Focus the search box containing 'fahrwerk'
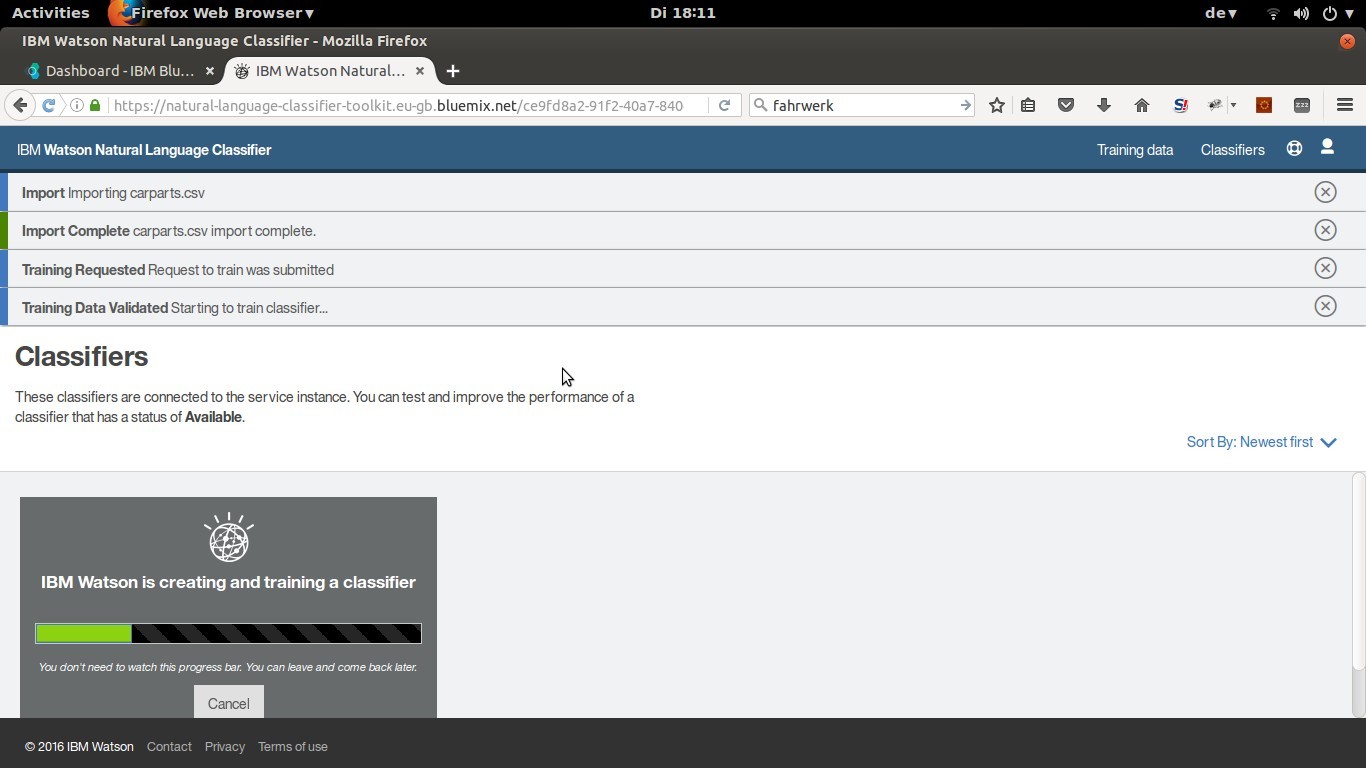 [x=862, y=105]
